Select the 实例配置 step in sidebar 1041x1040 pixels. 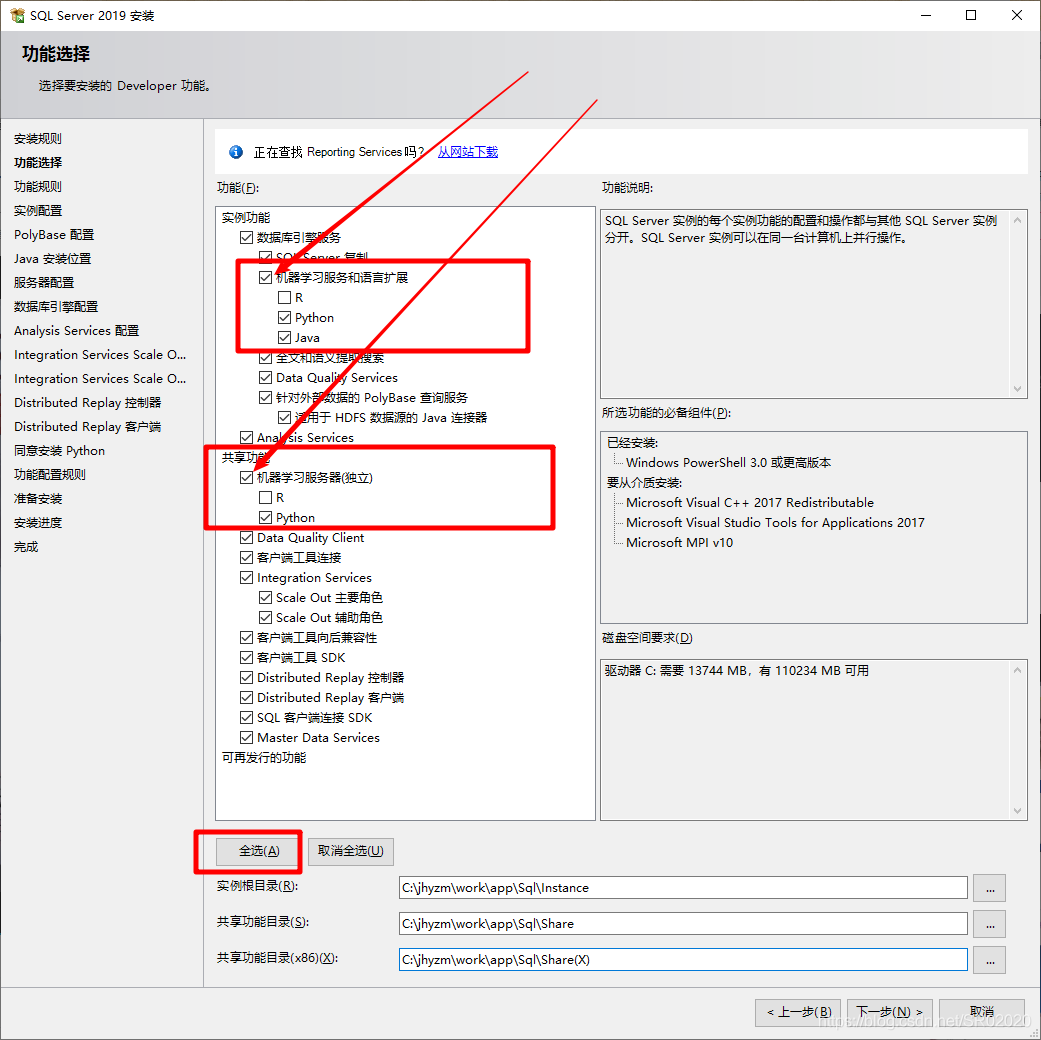point(38,211)
